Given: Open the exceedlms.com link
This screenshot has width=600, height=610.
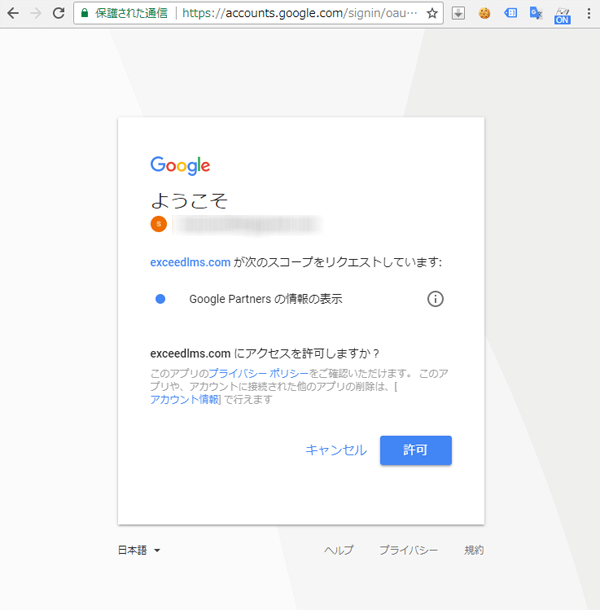Looking at the screenshot, I should 190,262.
